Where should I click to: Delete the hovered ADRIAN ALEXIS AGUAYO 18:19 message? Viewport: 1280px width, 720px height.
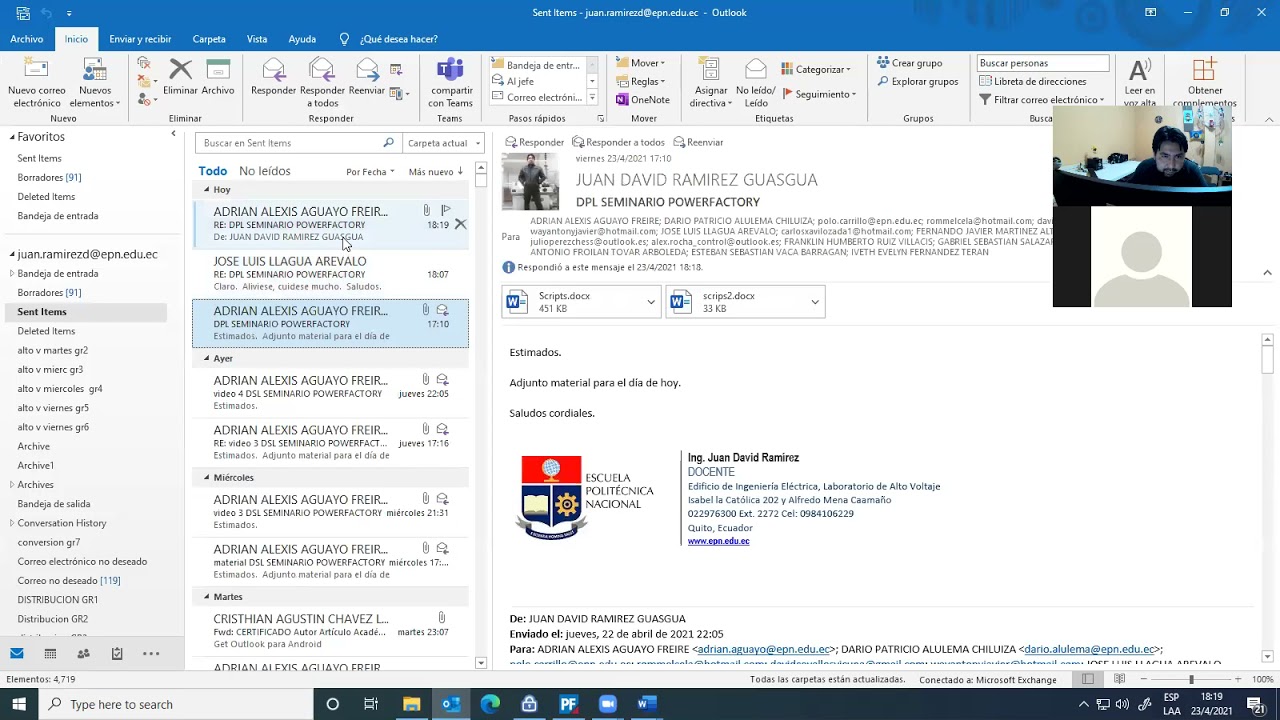[460, 224]
